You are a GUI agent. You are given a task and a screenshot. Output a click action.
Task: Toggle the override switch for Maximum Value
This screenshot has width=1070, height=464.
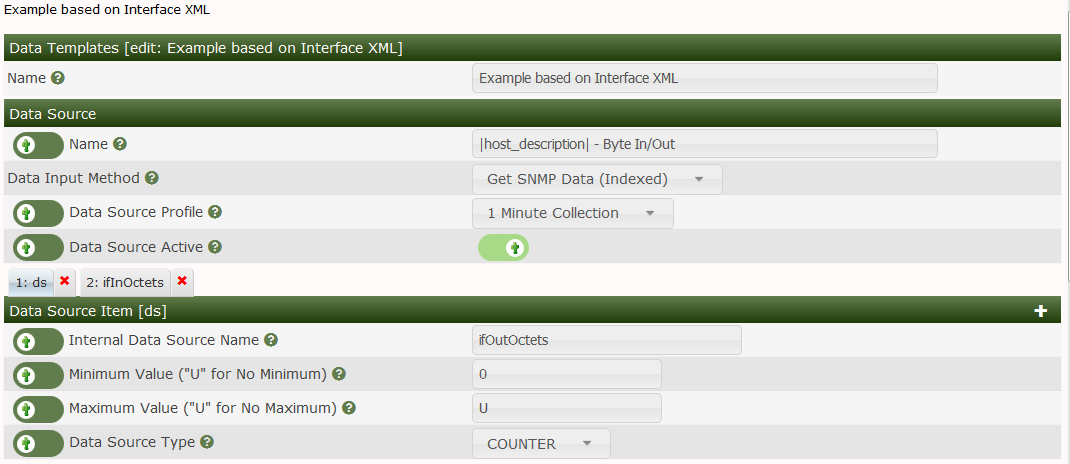coord(39,409)
